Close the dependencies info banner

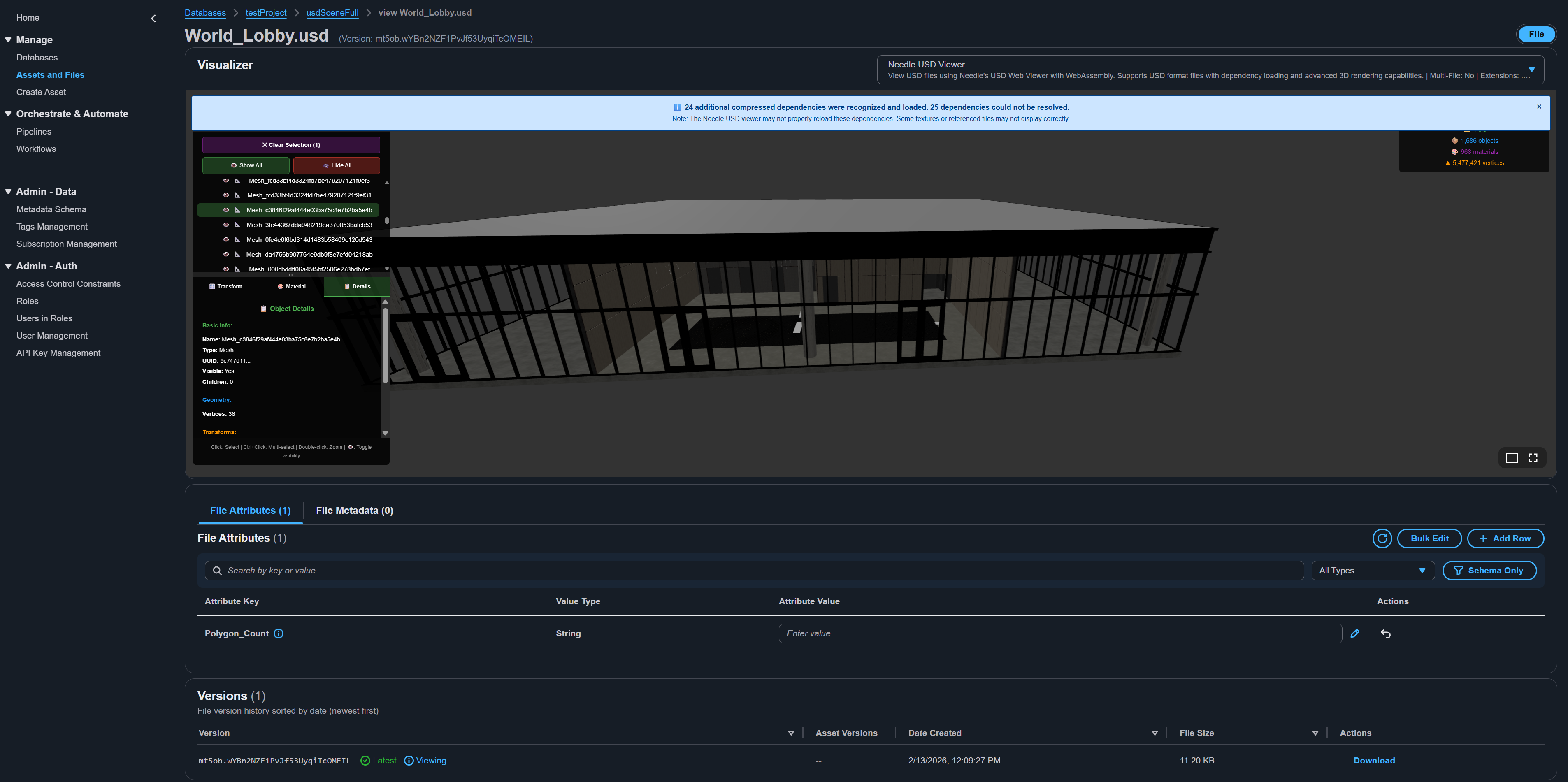pyautogui.click(x=1539, y=107)
